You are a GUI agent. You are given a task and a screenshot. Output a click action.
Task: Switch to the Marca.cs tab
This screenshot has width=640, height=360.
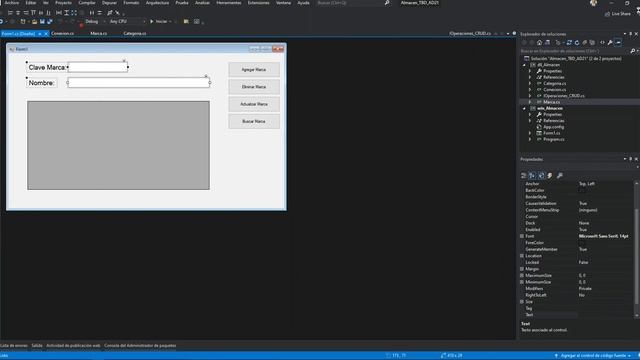click(98, 33)
